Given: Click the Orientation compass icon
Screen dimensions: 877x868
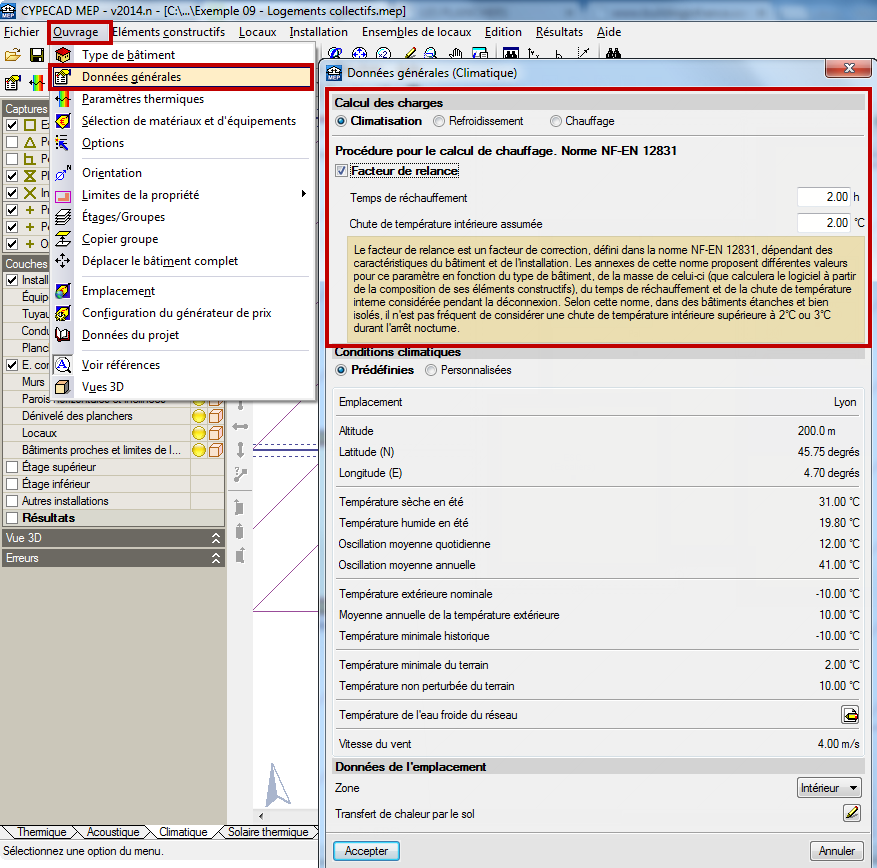Looking at the screenshot, I should tap(63, 173).
